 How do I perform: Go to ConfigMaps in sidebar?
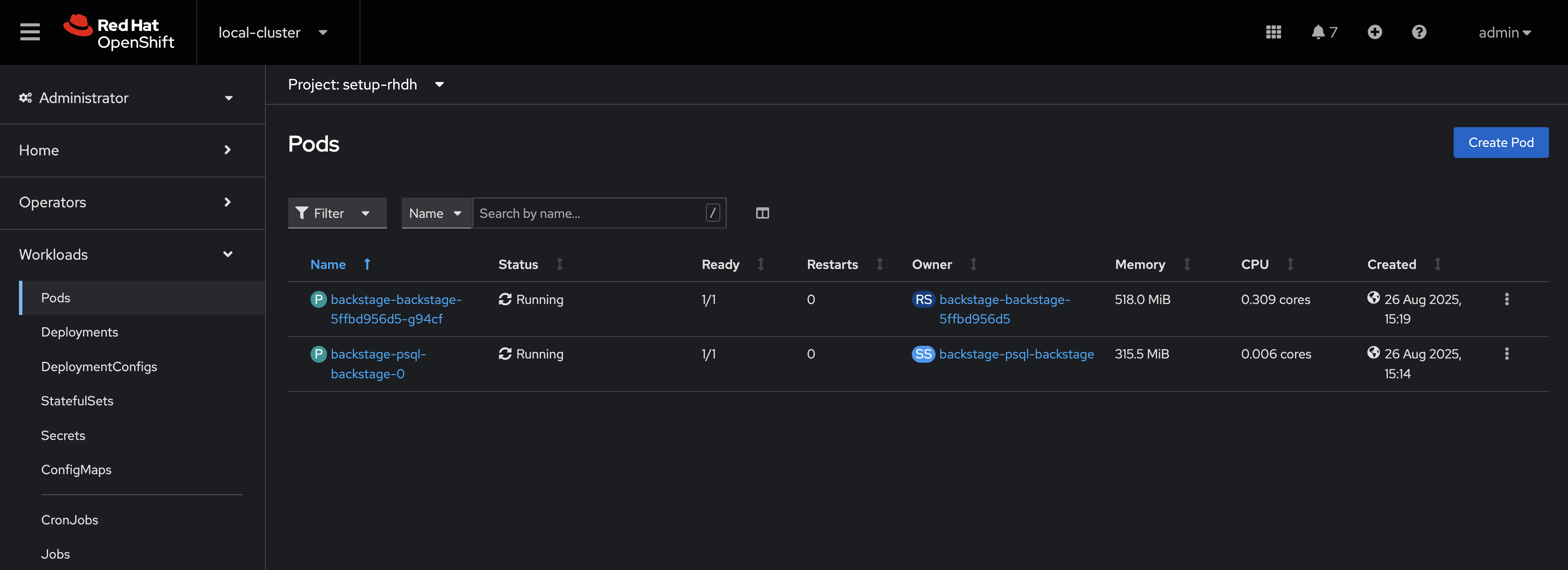[x=76, y=470]
